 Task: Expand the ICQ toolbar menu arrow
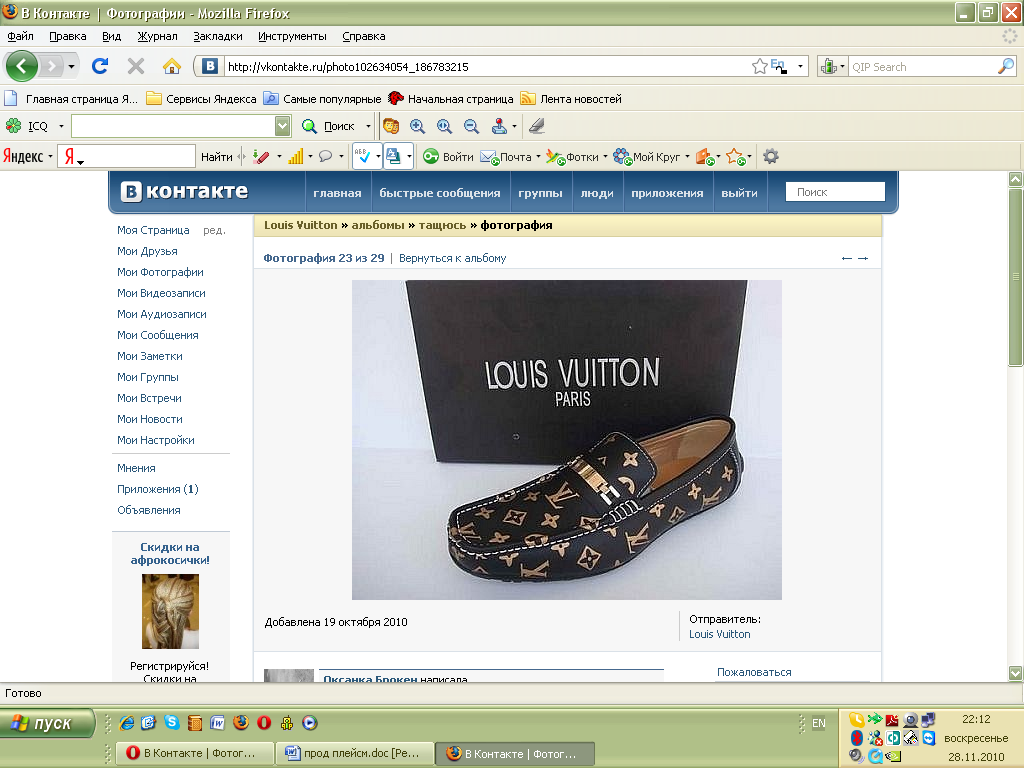(x=61, y=126)
